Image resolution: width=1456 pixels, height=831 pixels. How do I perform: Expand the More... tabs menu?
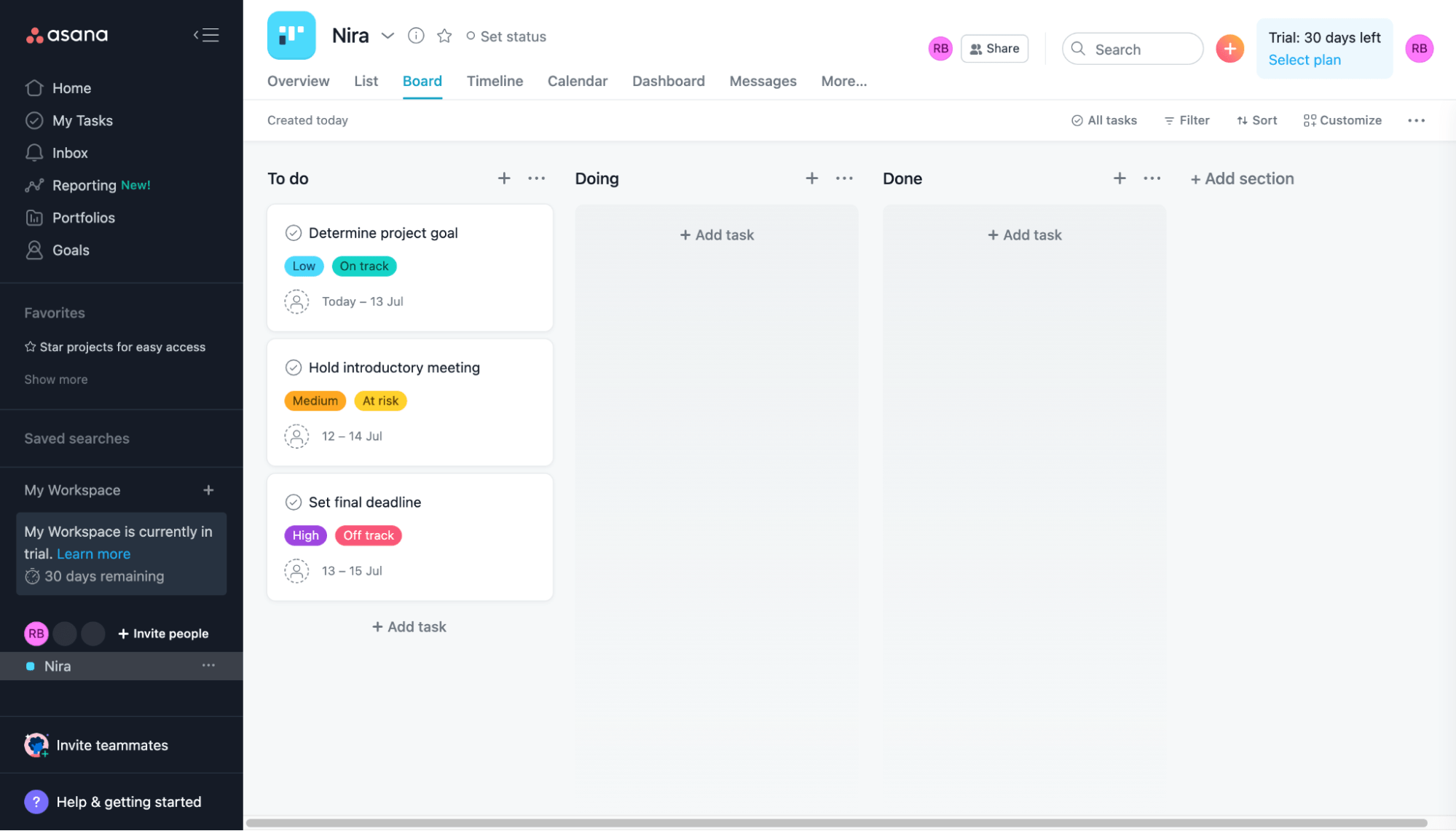click(843, 82)
